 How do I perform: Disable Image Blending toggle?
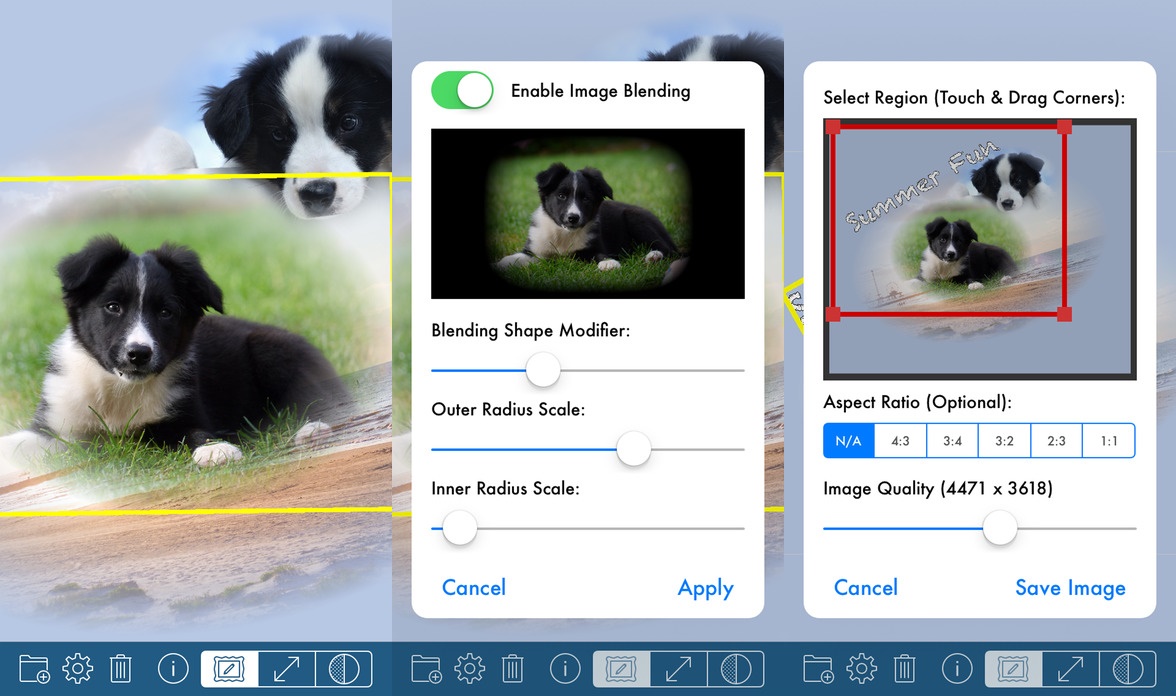pyautogui.click(x=462, y=89)
